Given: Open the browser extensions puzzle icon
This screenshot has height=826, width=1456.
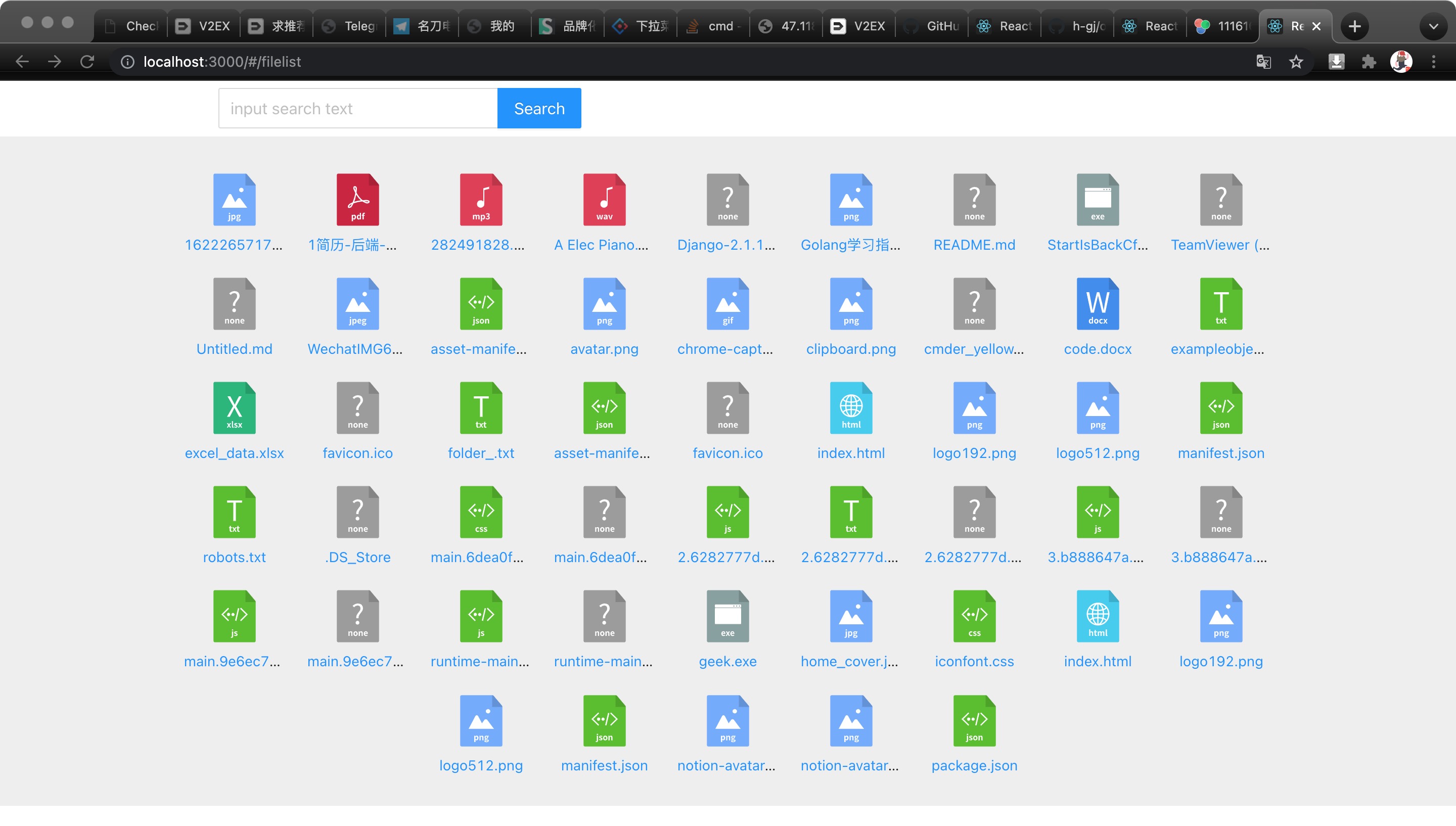Looking at the screenshot, I should tap(1369, 61).
